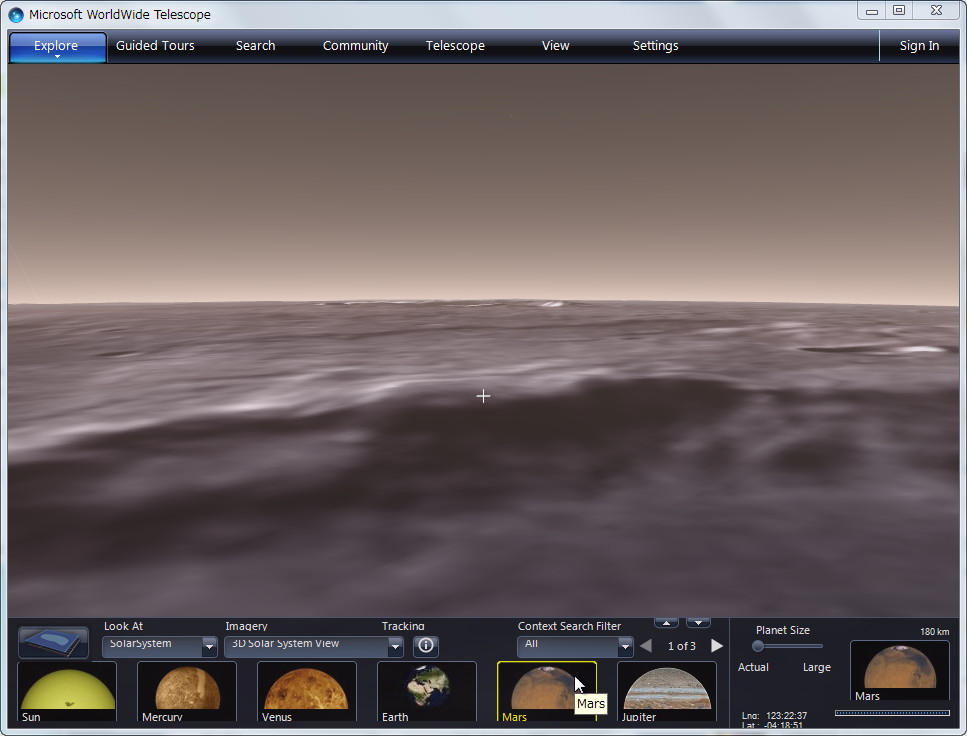Click the Tracking info icon

pyautogui.click(x=426, y=646)
